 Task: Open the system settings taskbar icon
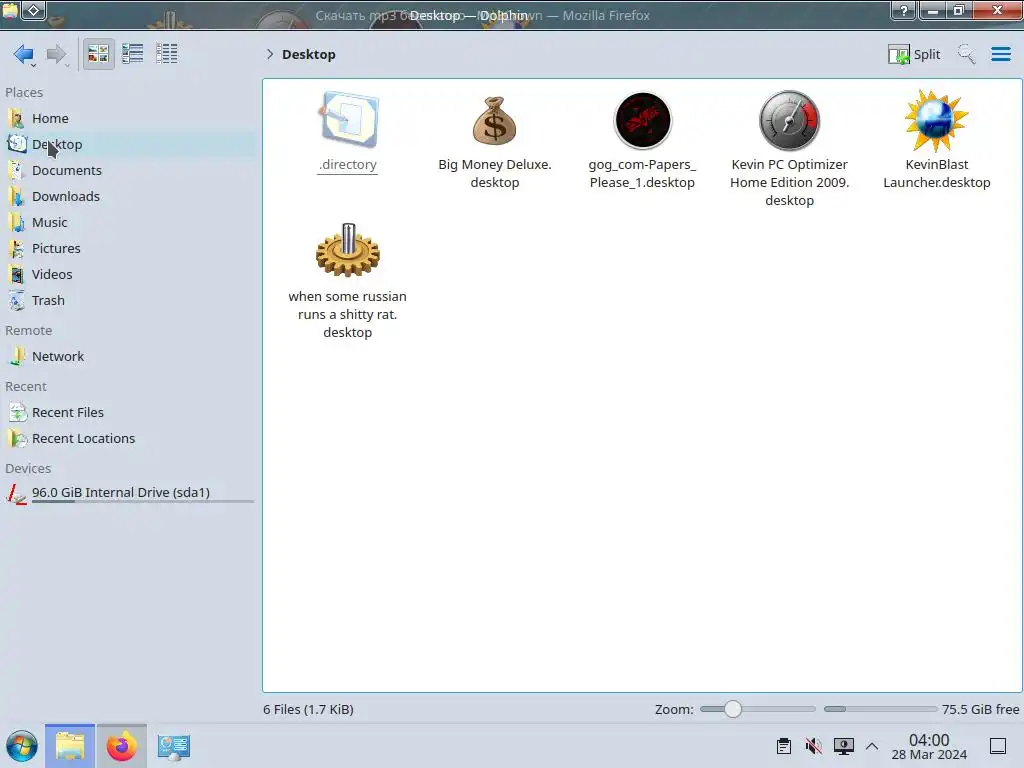pyautogui.click(x=174, y=746)
